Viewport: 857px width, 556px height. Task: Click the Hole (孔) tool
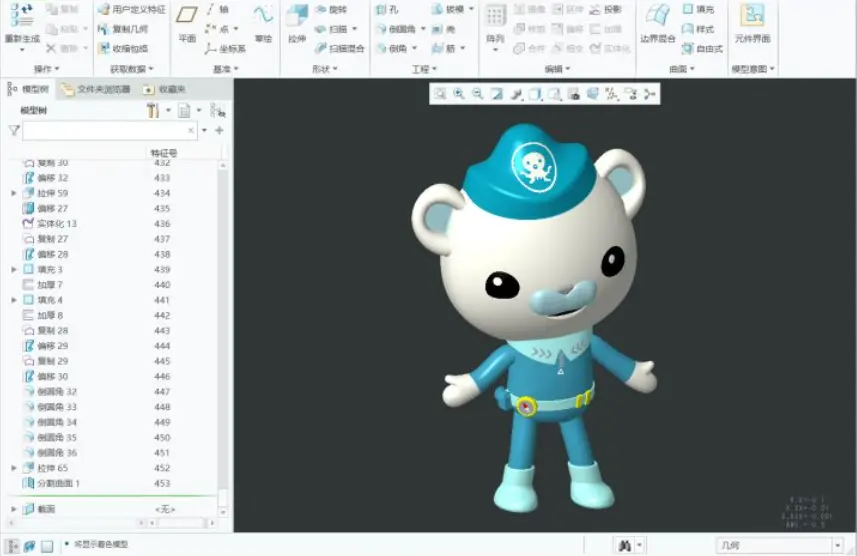coord(387,9)
